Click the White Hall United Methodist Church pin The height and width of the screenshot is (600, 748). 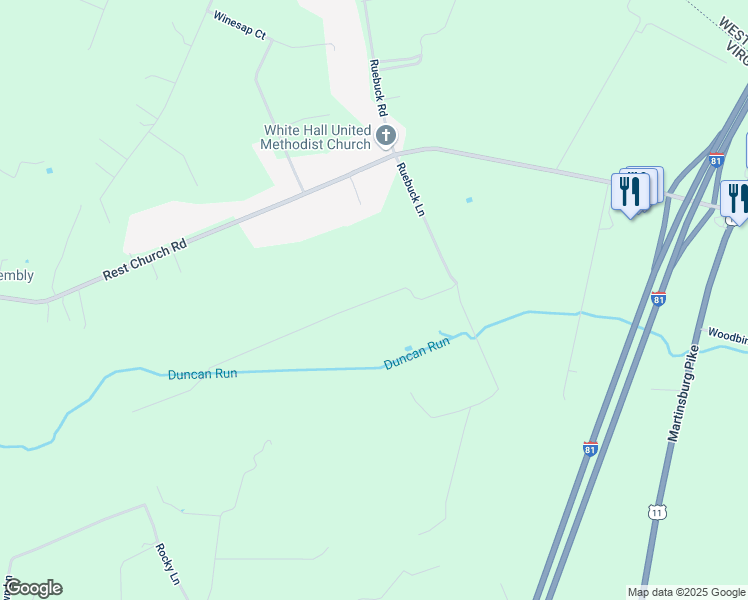pos(386,135)
